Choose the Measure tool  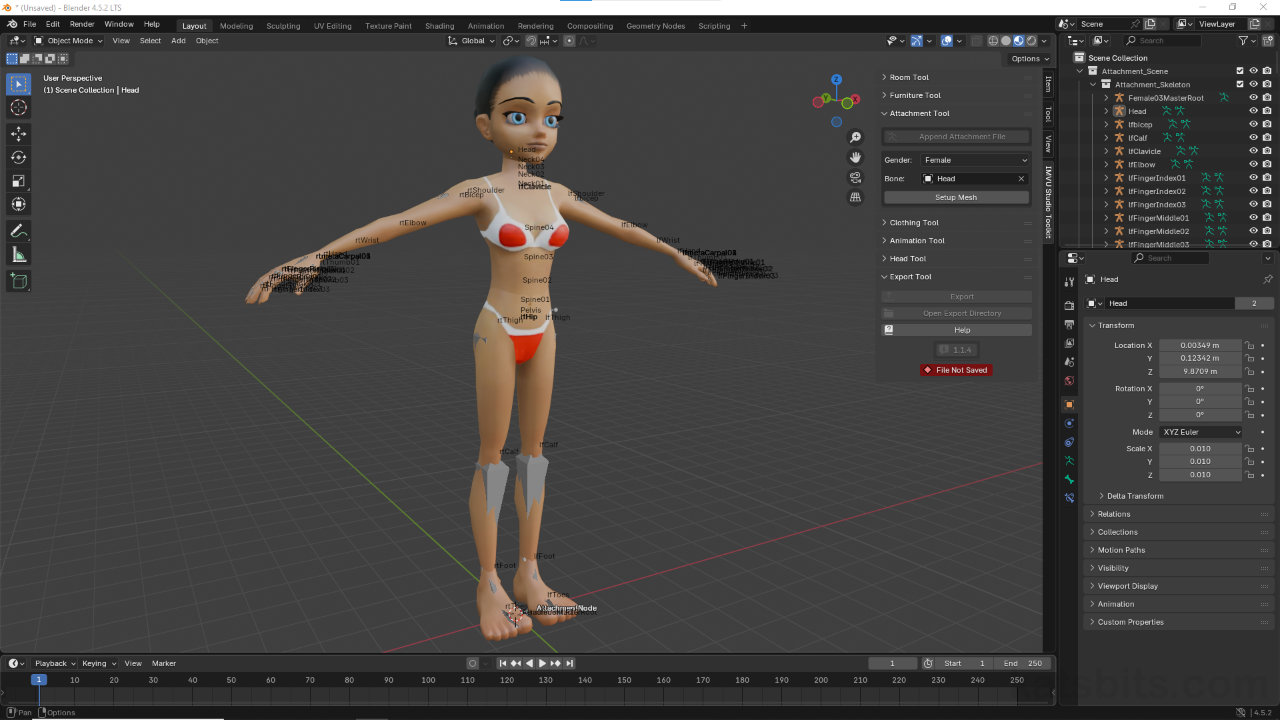18,255
